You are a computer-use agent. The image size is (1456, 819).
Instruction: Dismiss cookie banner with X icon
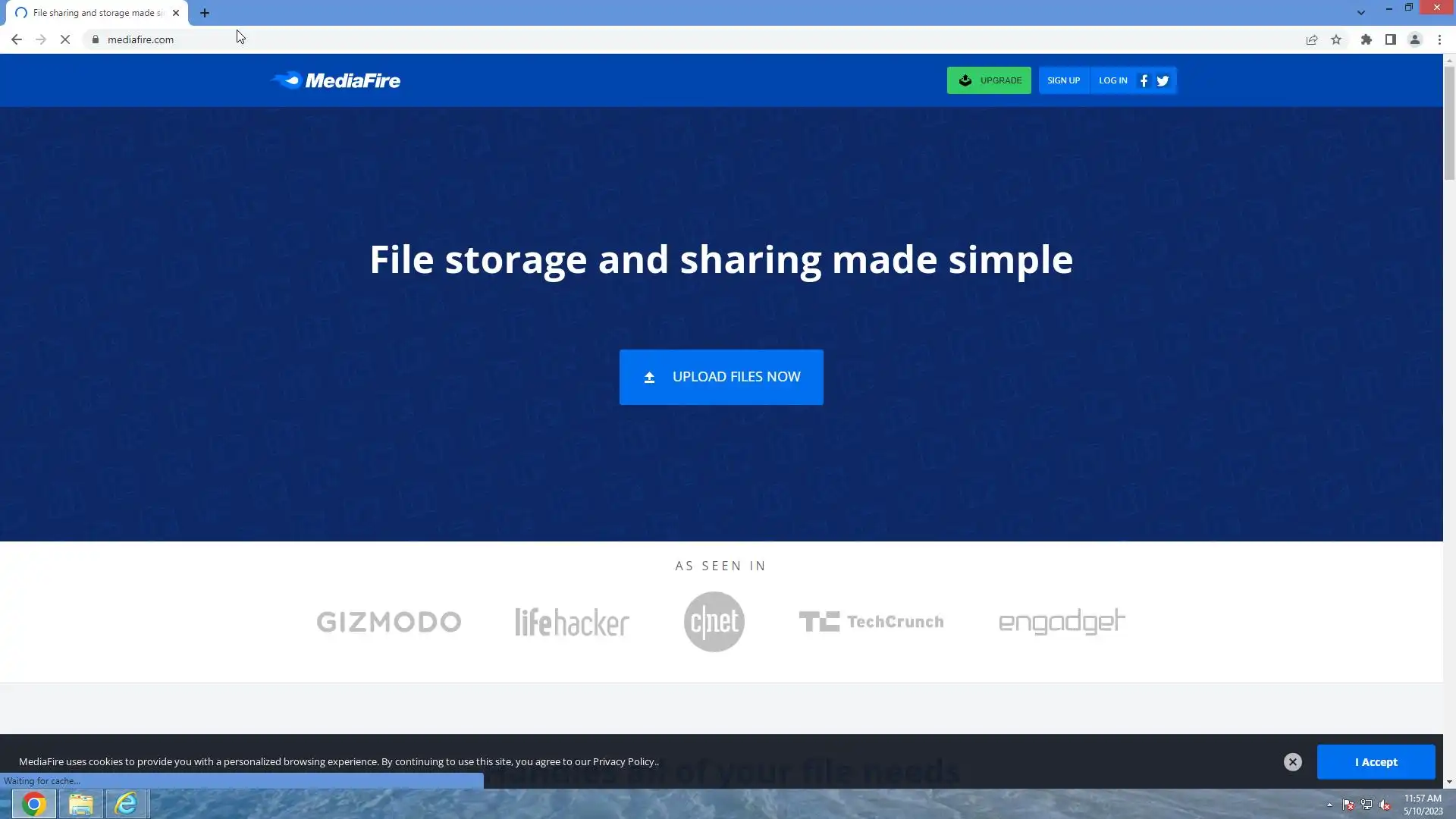1293,762
